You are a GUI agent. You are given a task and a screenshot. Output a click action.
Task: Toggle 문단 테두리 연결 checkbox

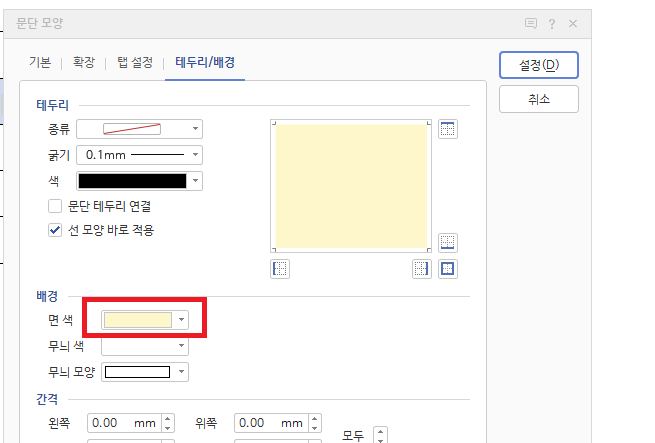point(56,207)
